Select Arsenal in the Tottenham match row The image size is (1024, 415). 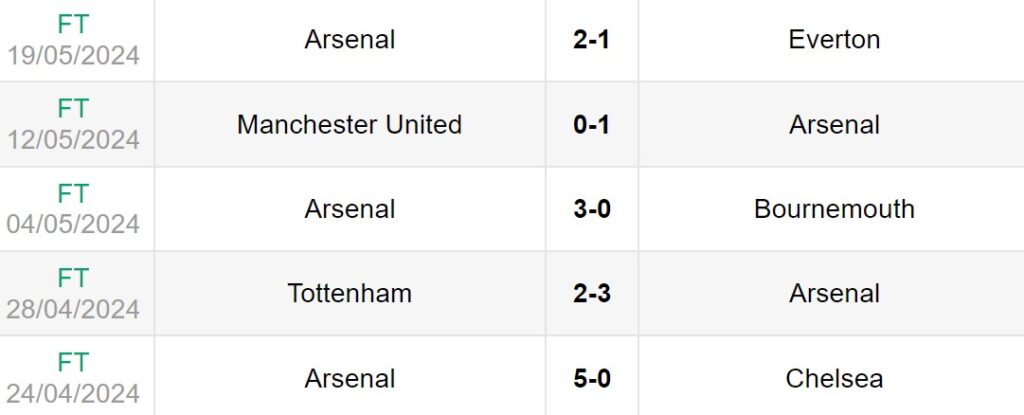click(x=834, y=294)
